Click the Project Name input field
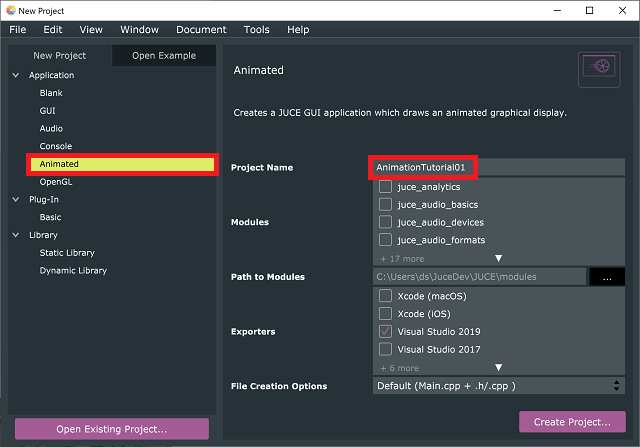The height and width of the screenshot is (447, 640). [498, 167]
